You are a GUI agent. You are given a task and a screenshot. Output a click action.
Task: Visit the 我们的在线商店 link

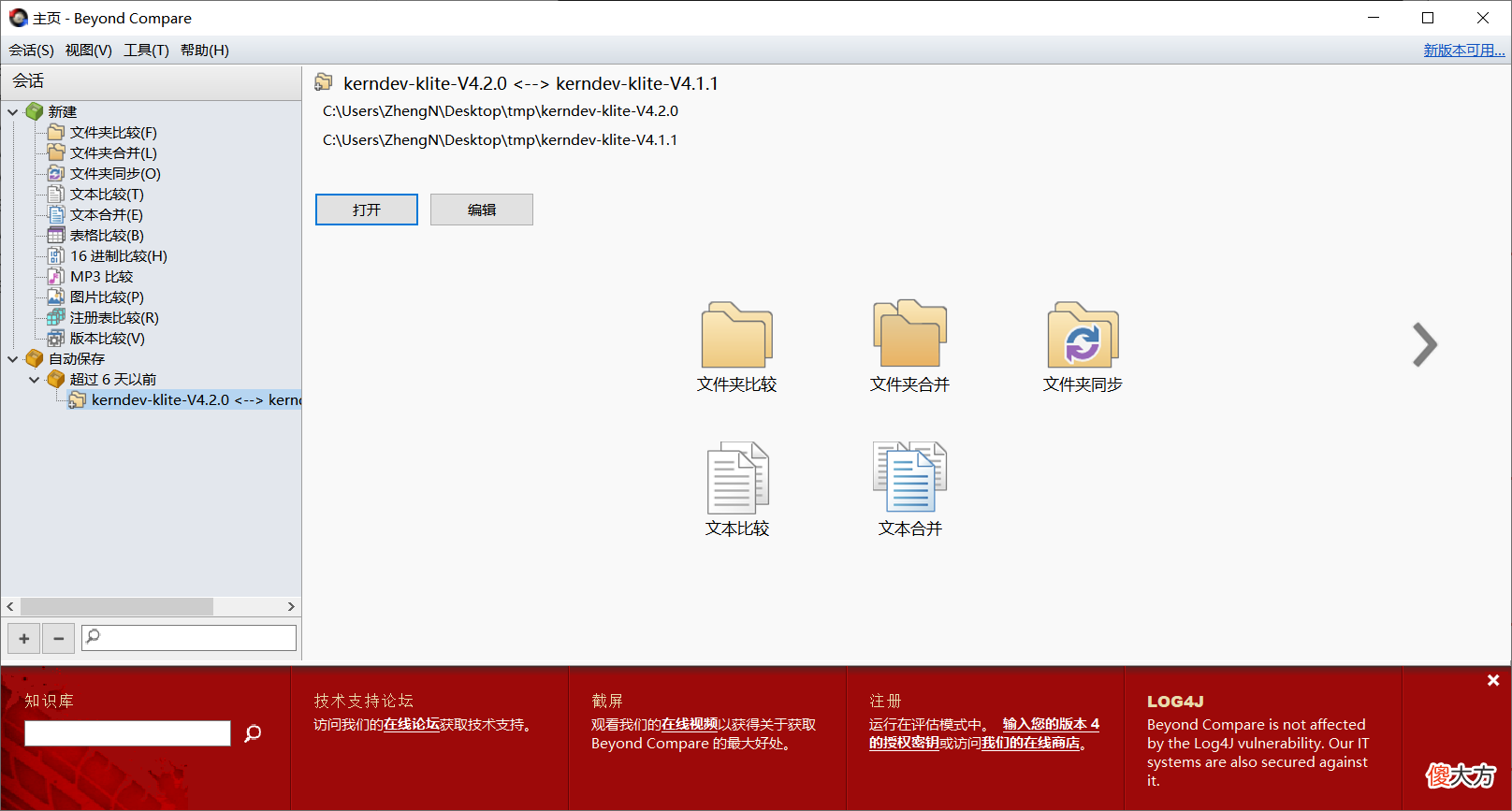[1030, 744]
